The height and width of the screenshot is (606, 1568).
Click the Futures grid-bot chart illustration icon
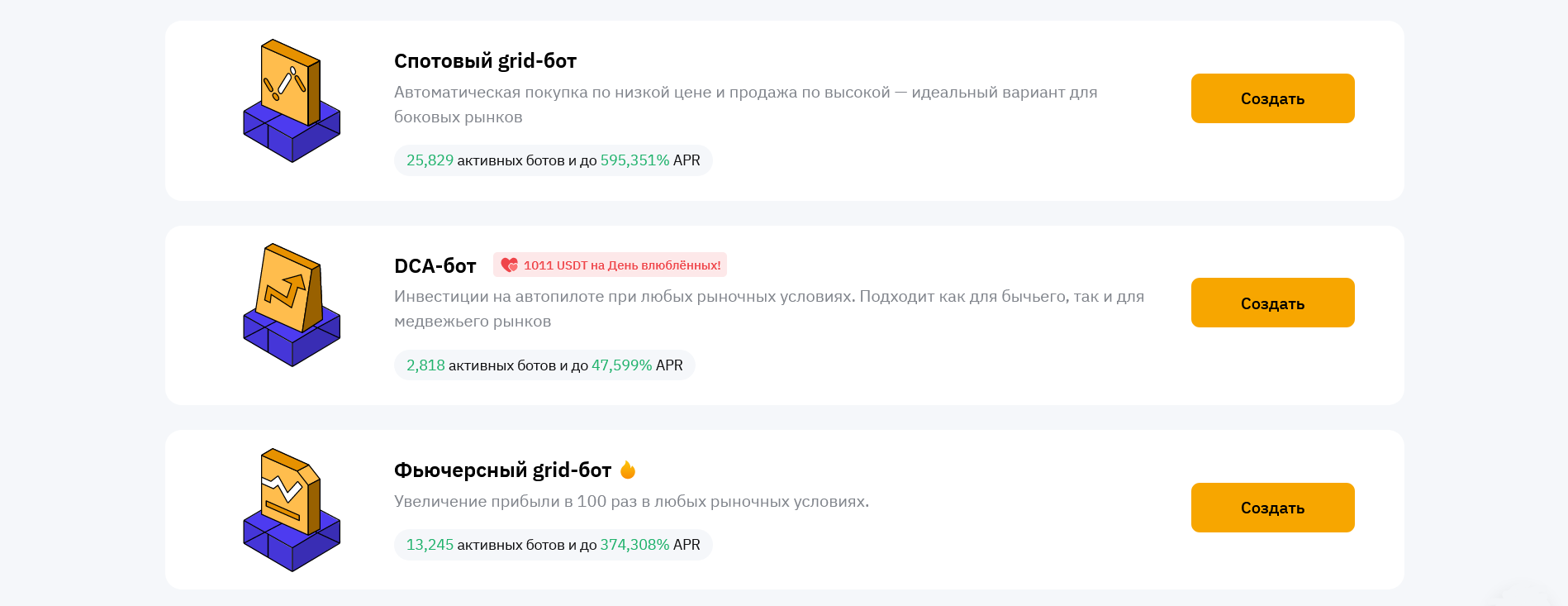(x=291, y=509)
